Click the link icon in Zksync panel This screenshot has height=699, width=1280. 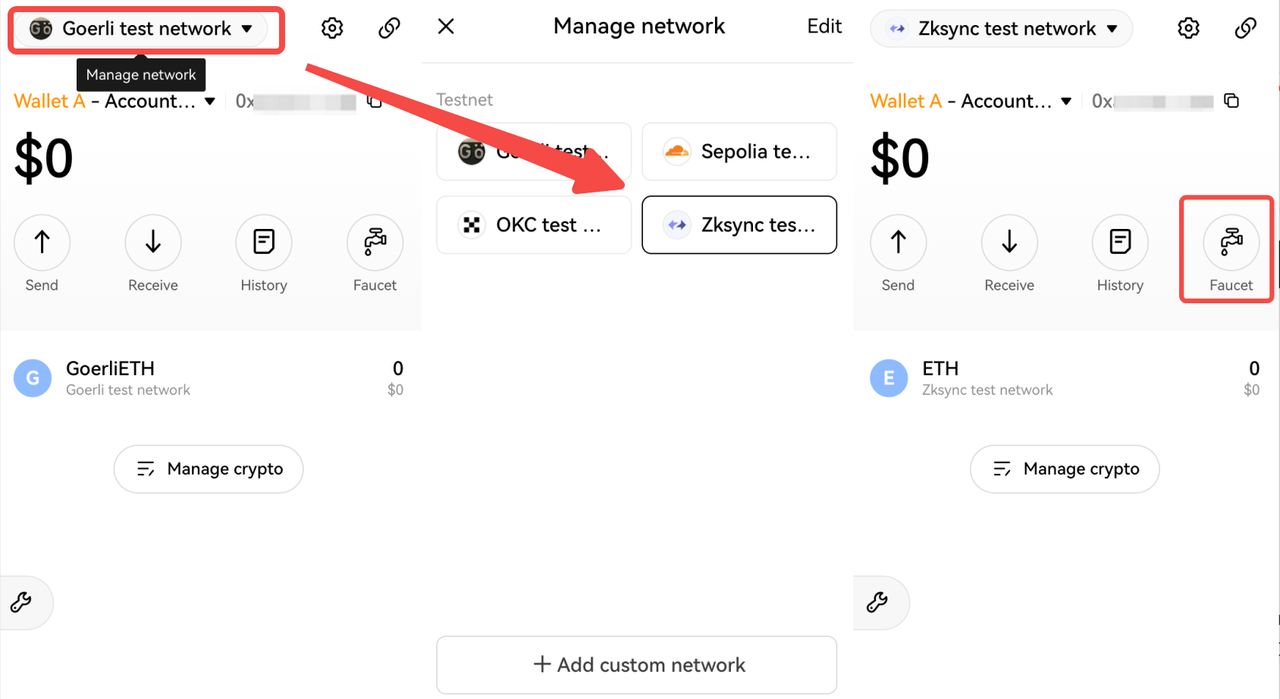1246,28
